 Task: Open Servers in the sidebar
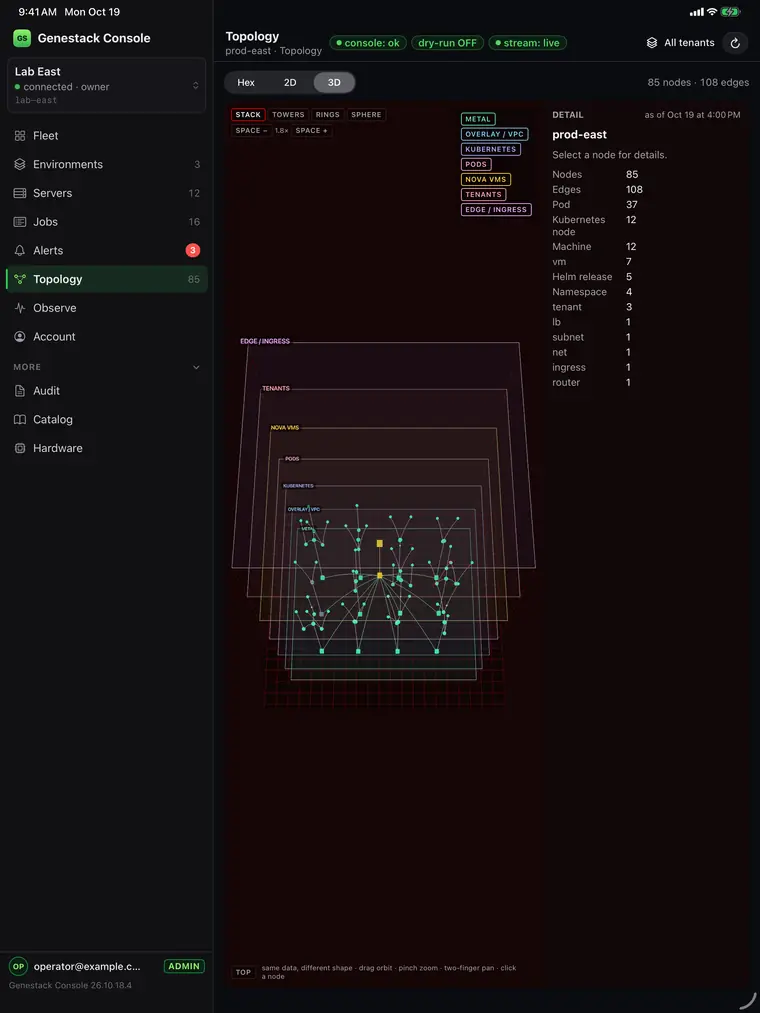[107, 193]
